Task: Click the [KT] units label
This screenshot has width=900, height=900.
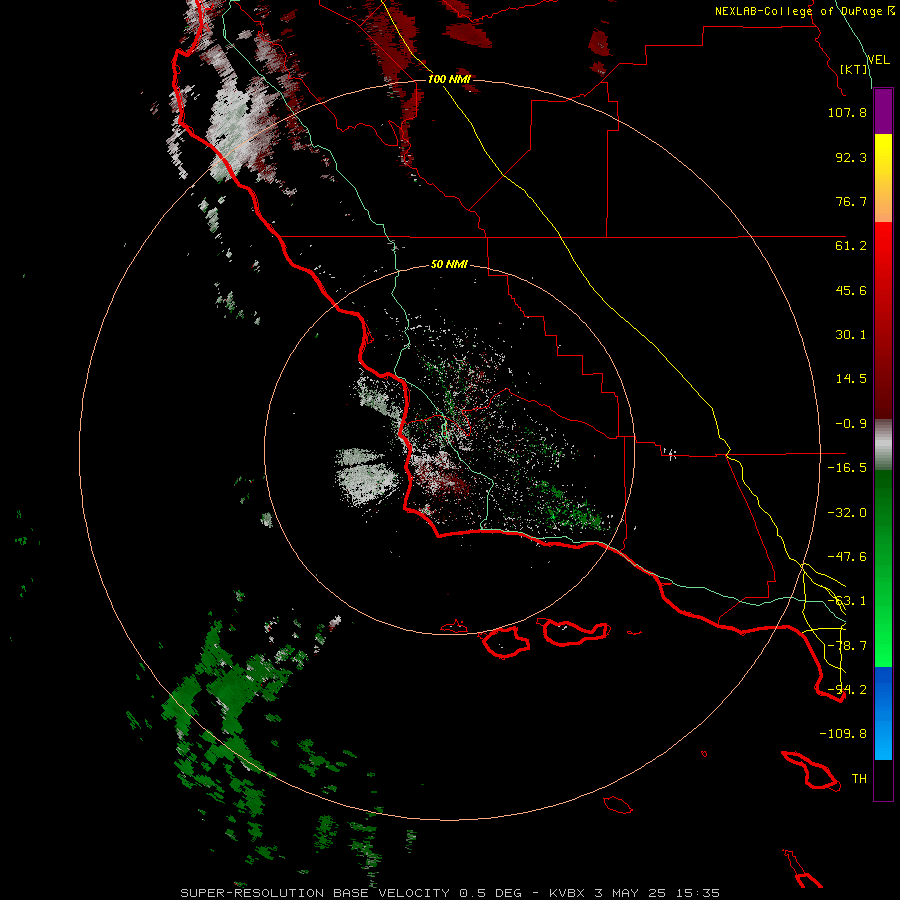Action: [x=854, y=69]
